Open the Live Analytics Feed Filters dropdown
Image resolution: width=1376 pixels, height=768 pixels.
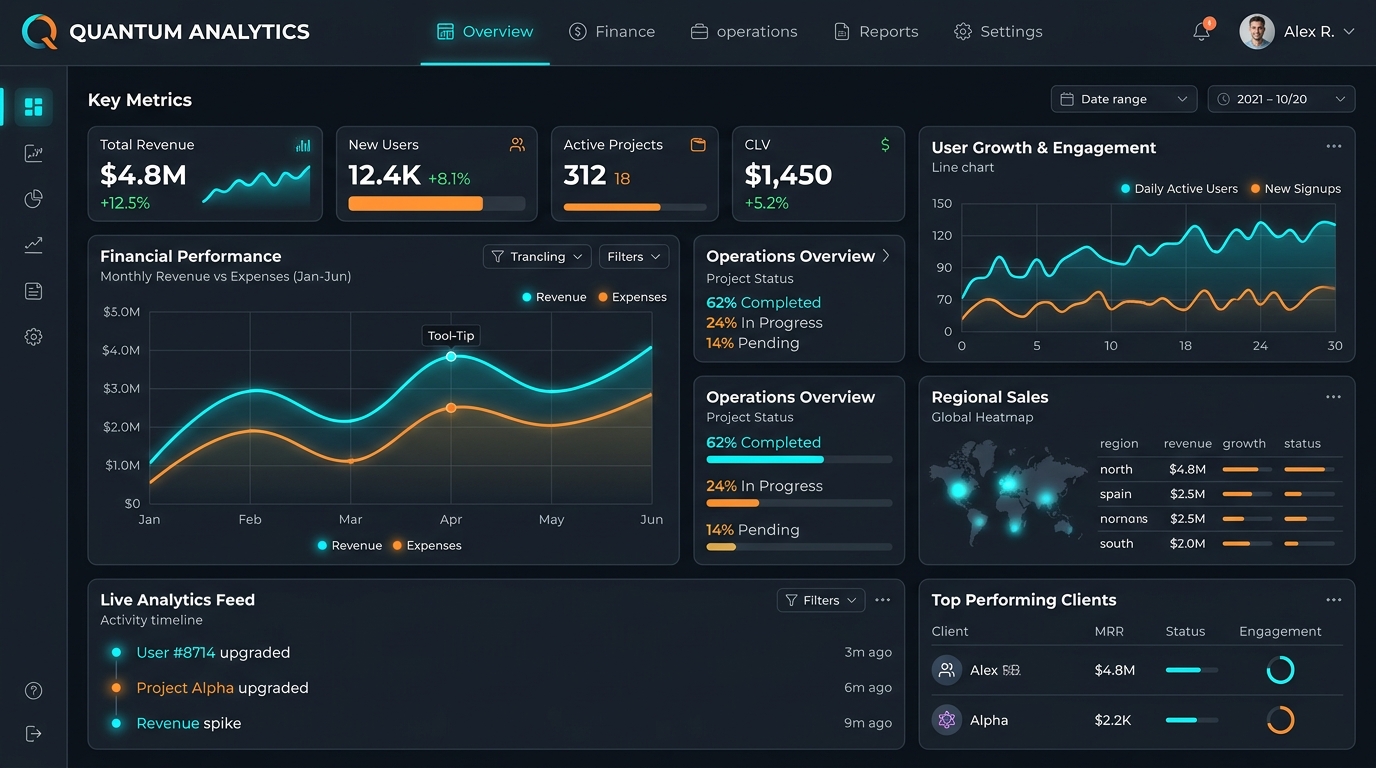pyautogui.click(x=821, y=600)
